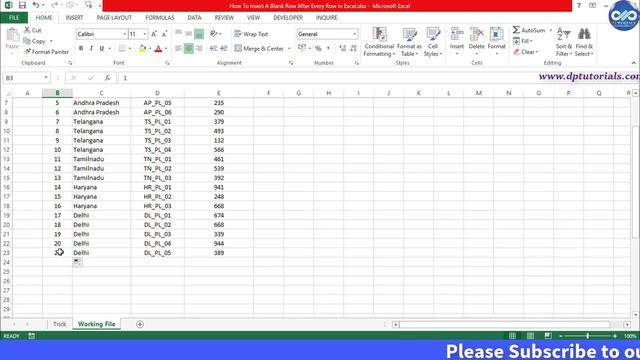Screen dimensions: 640x360
Task: Click the Cut scissors icon
Action: tap(27, 30)
